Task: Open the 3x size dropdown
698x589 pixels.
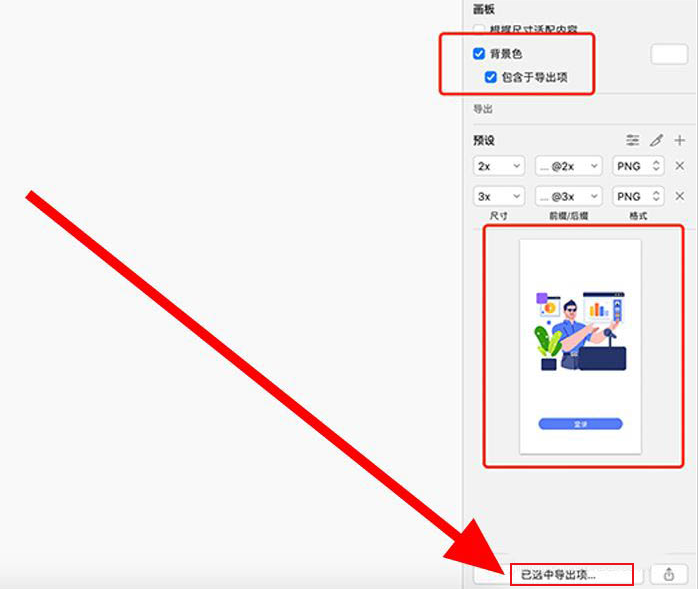Action: [499, 196]
